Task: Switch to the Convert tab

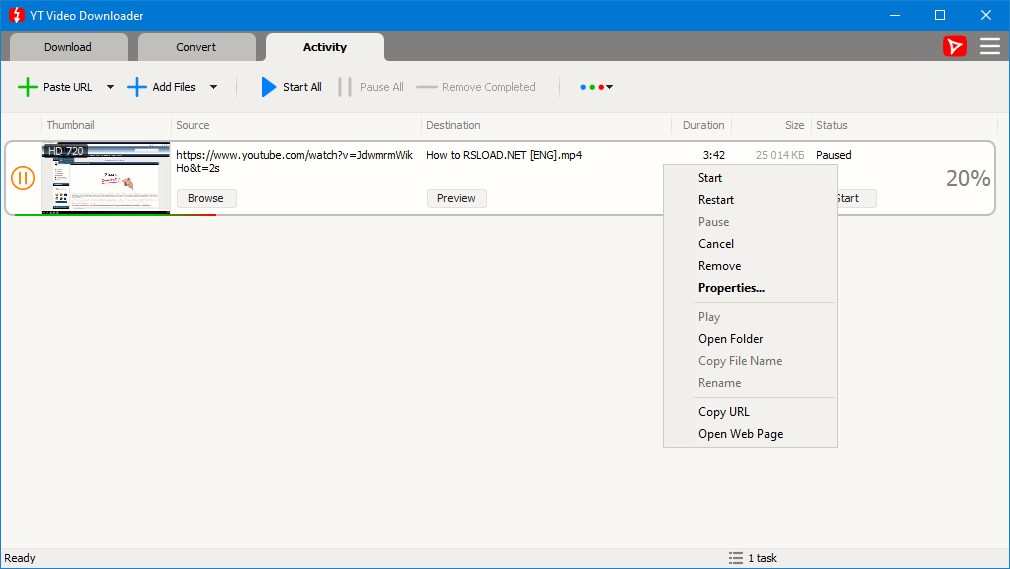Action: (x=196, y=47)
